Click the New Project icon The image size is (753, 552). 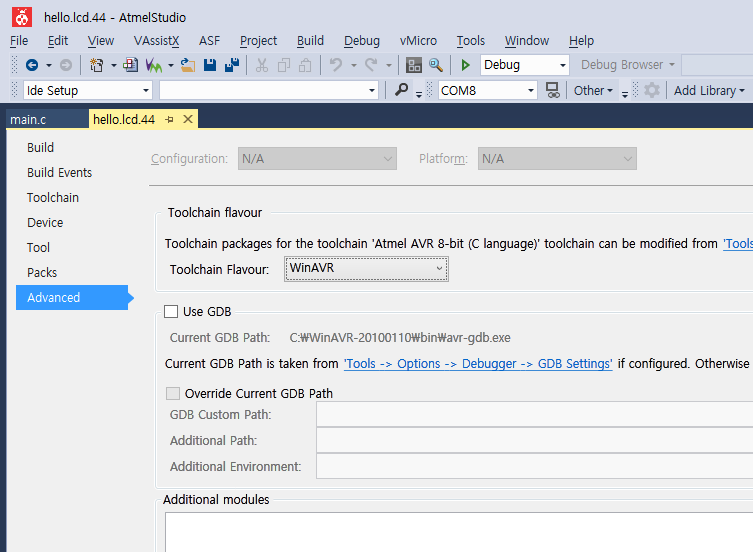(x=97, y=65)
